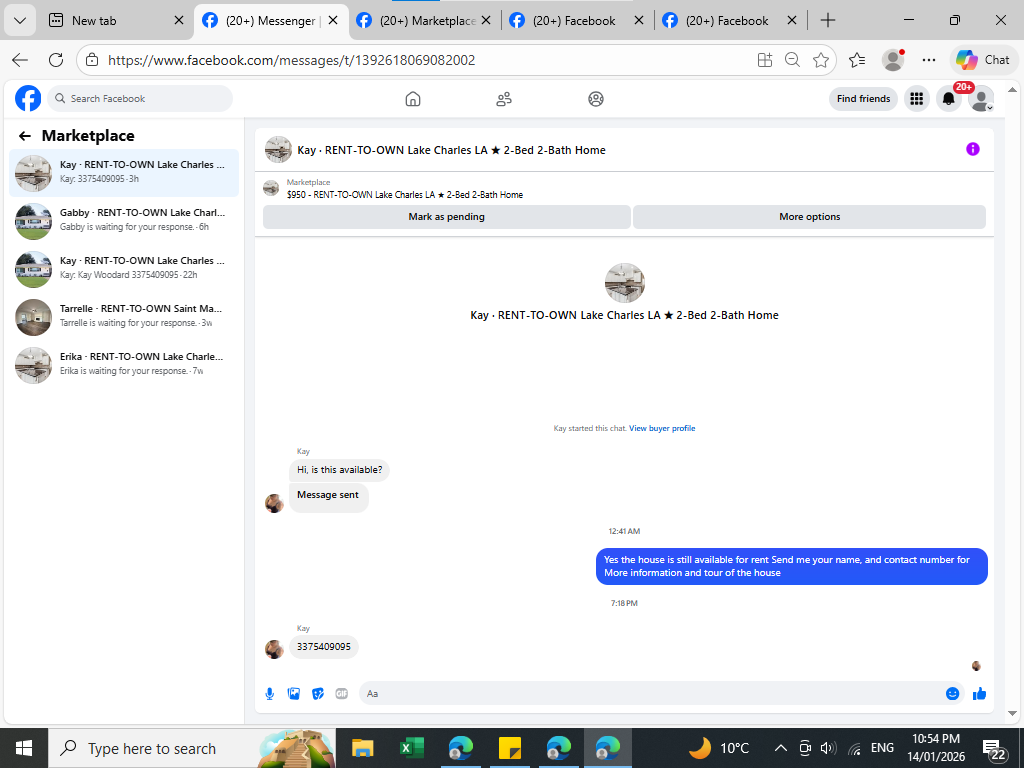Refresh the page with the reload icon

(56, 60)
